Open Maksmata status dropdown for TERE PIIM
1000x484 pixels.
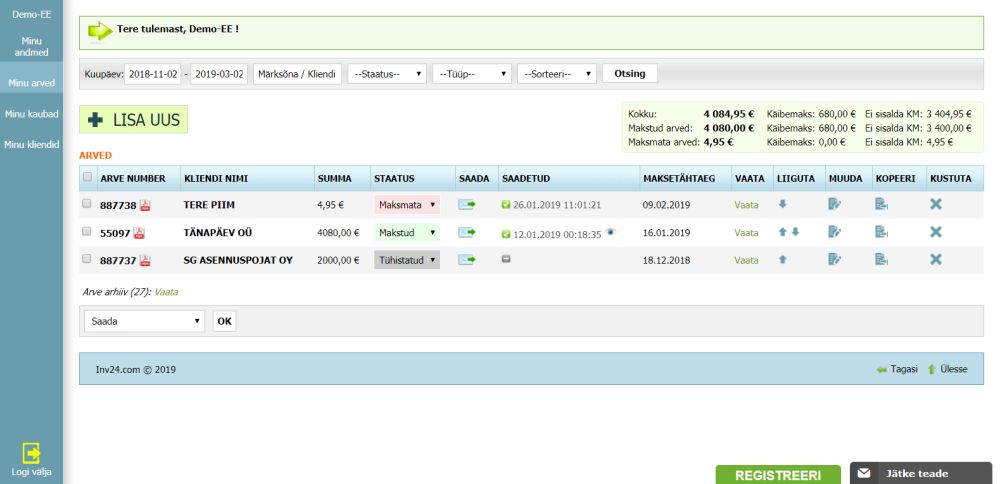coord(407,205)
